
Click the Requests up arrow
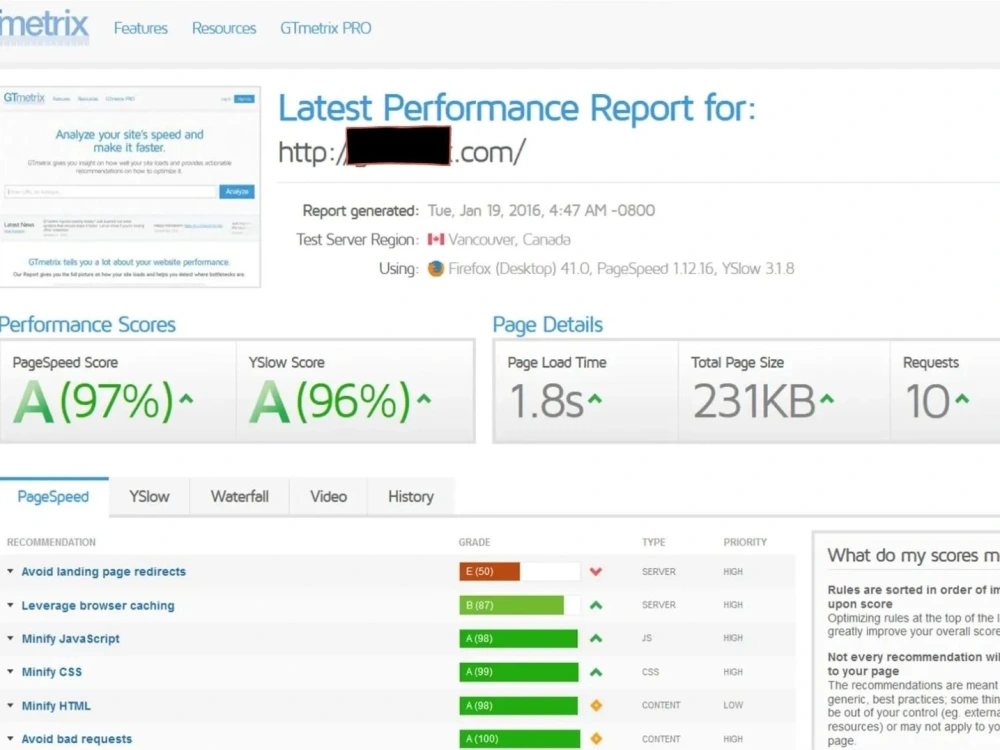click(962, 399)
